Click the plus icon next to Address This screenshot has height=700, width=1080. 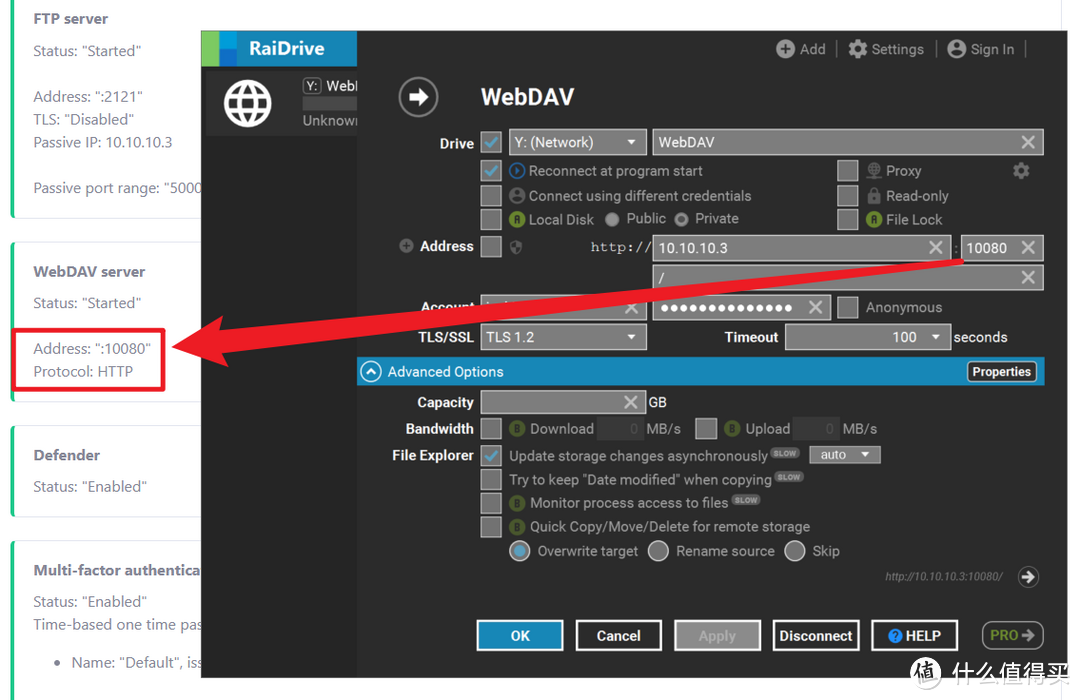click(406, 246)
